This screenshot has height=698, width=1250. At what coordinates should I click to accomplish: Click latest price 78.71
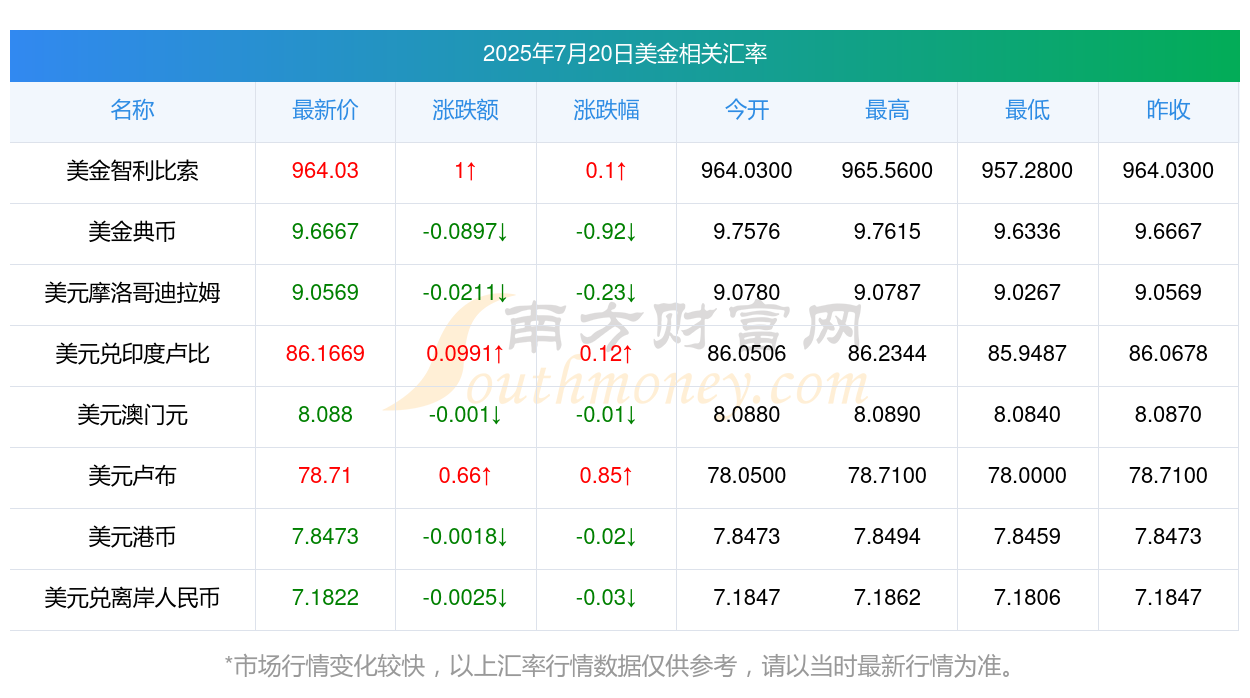point(325,476)
